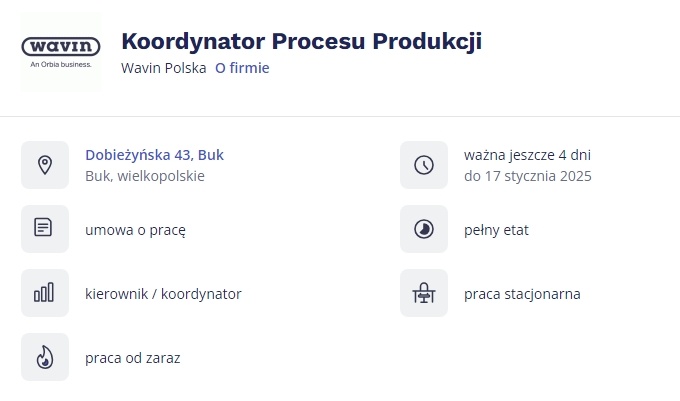The width and height of the screenshot is (680, 401).
Task: Click the location pin icon
Action: click(x=45, y=165)
